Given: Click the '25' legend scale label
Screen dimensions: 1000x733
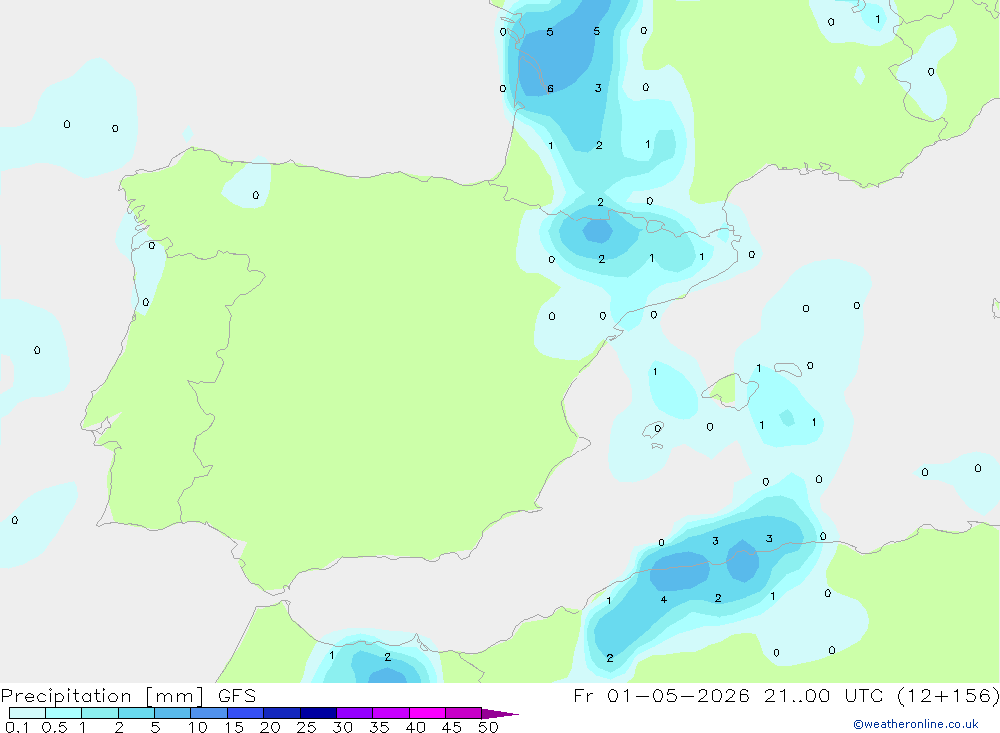Looking at the screenshot, I should click(x=306, y=727).
